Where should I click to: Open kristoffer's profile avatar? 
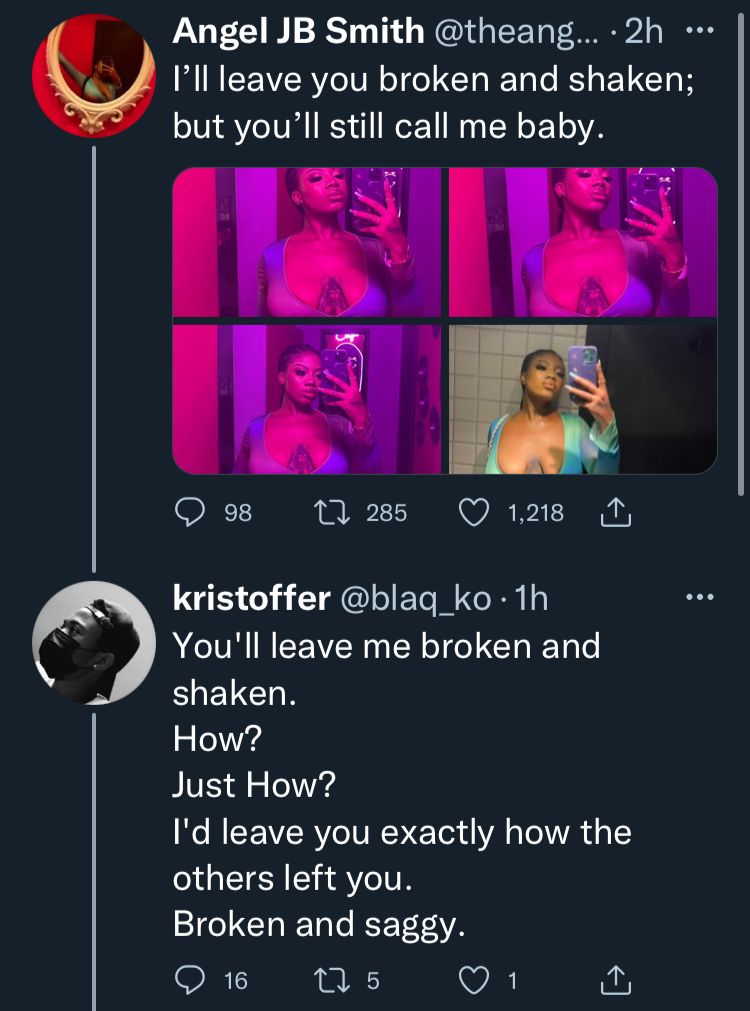[92, 641]
